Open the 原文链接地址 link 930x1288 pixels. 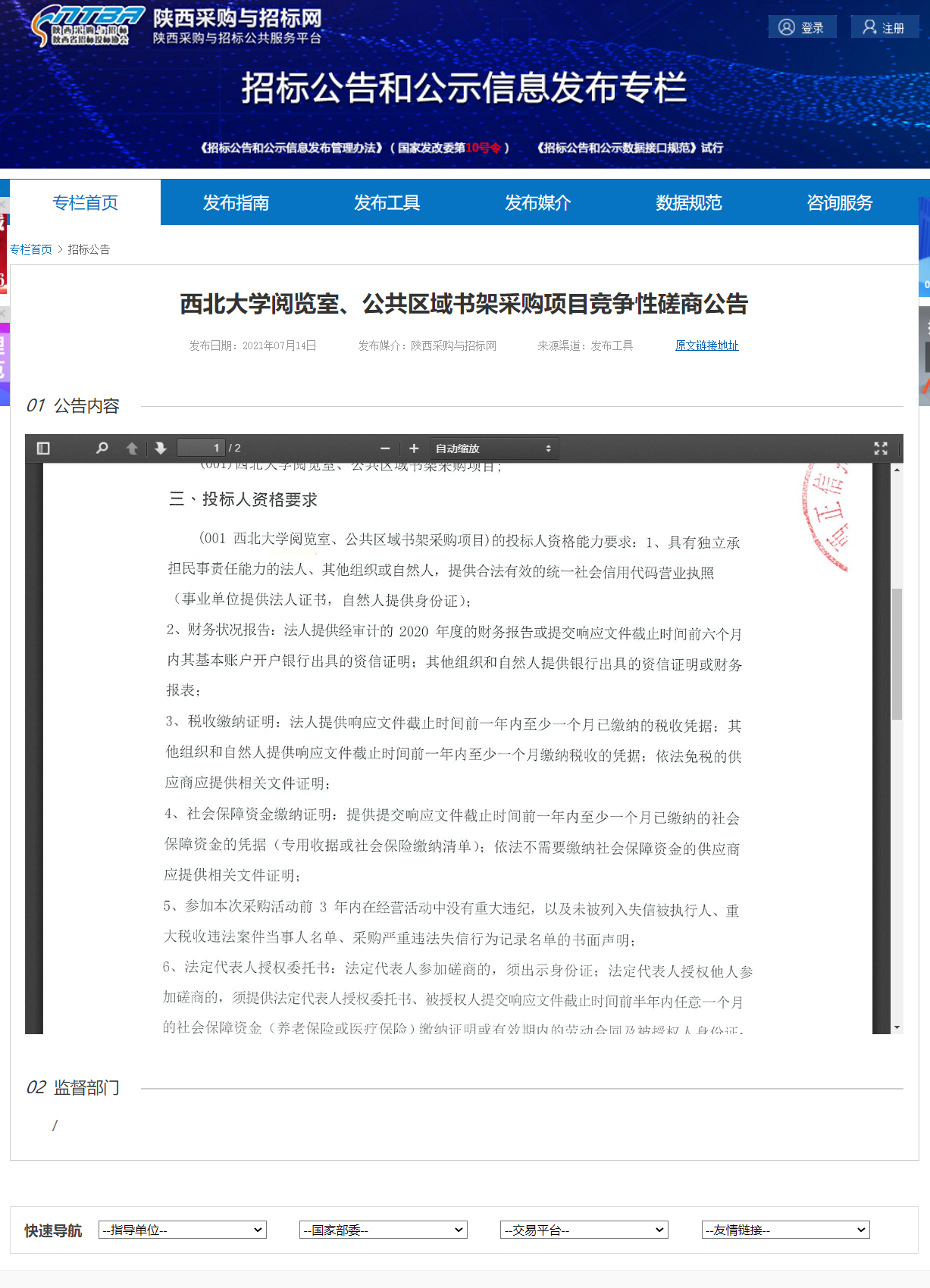(x=706, y=345)
